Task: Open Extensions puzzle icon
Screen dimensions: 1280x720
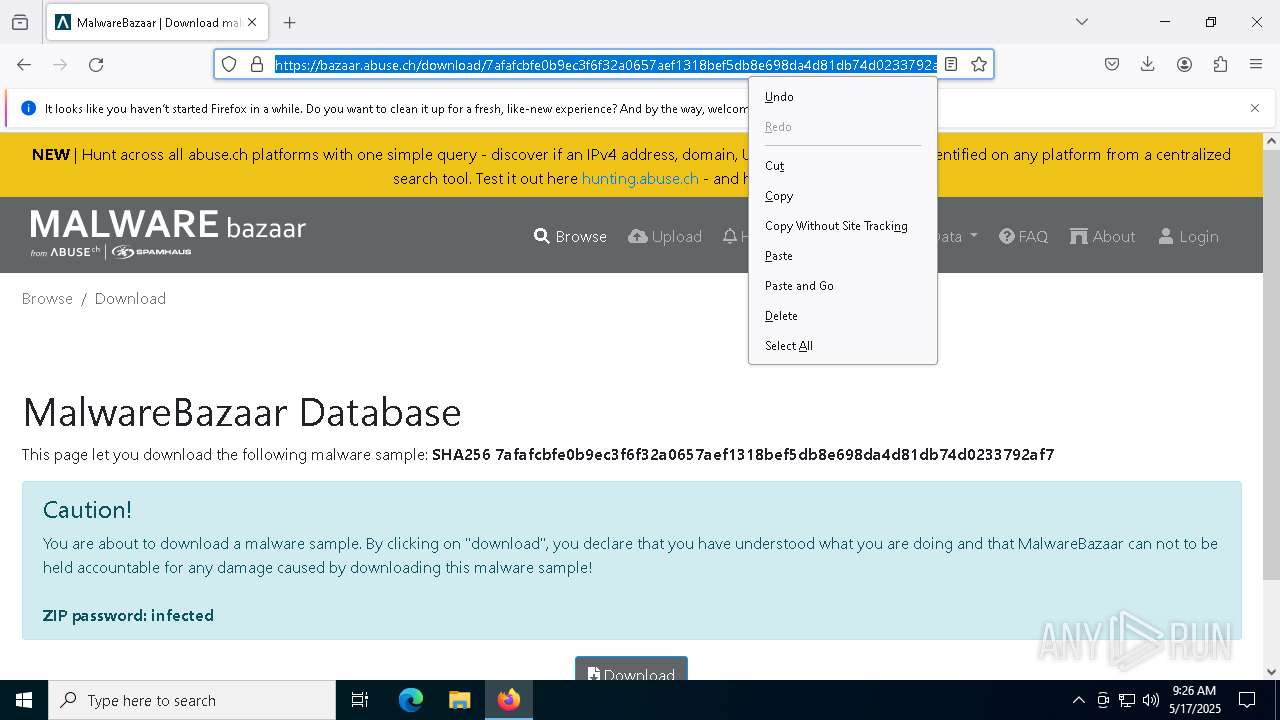Action: coord(1220,64)
